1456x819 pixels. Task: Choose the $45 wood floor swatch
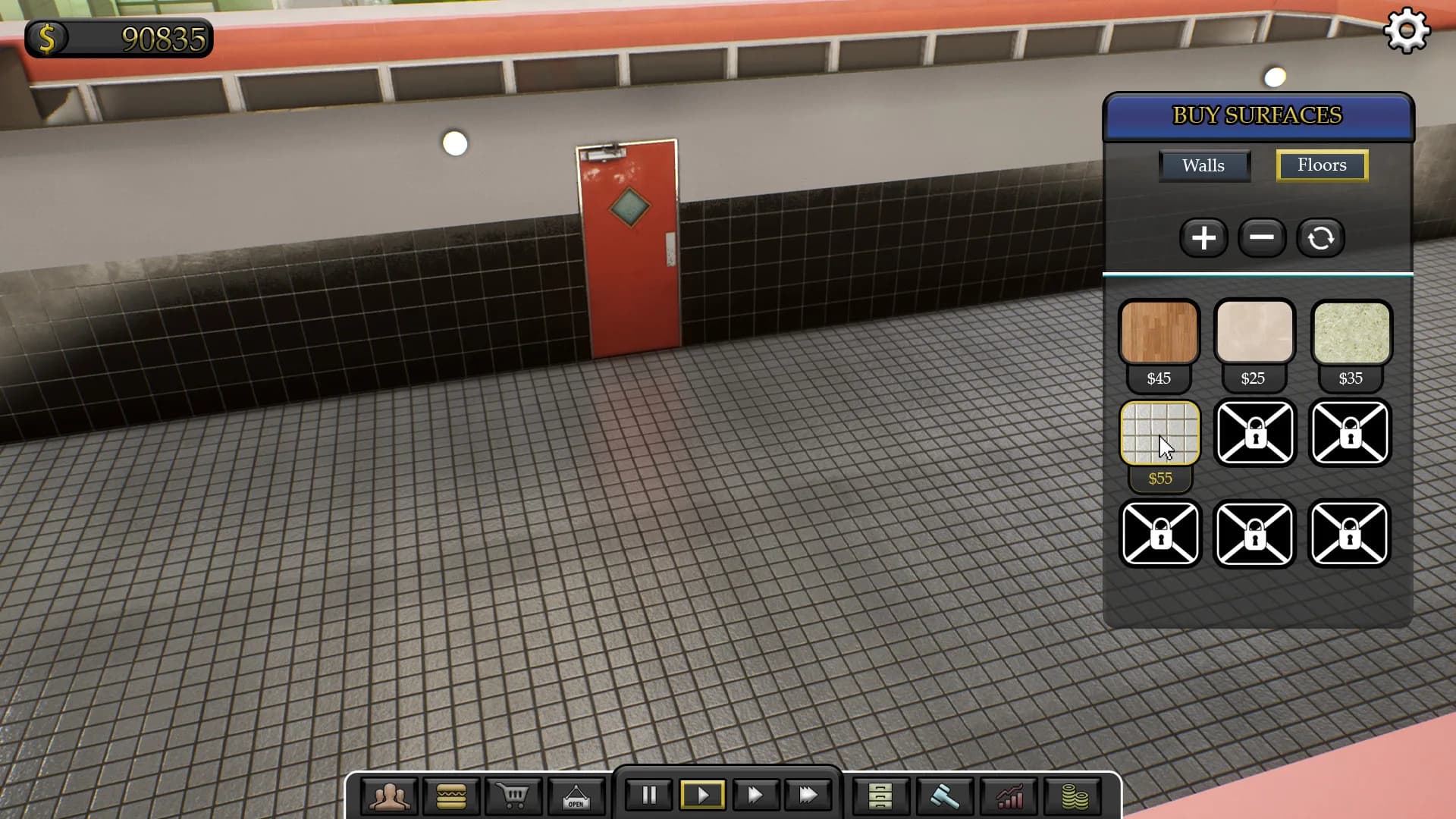(x=1159, y=332)
